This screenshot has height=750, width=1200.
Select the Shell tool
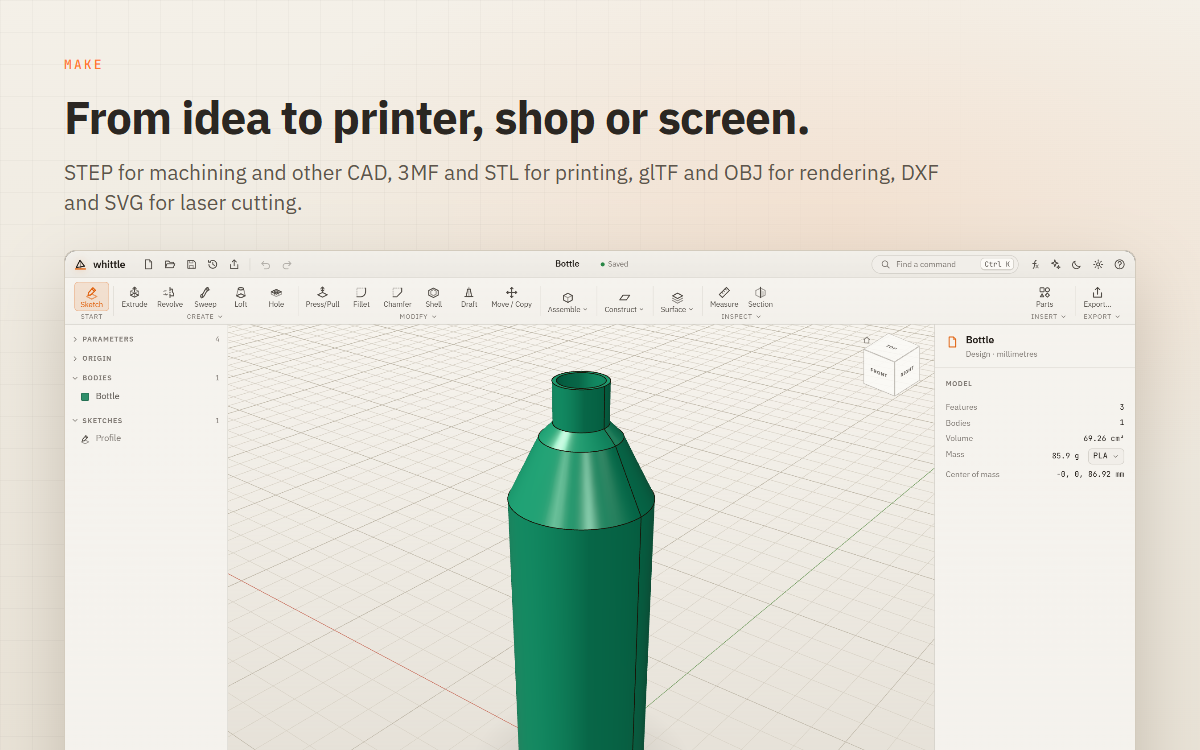[433, 297]
